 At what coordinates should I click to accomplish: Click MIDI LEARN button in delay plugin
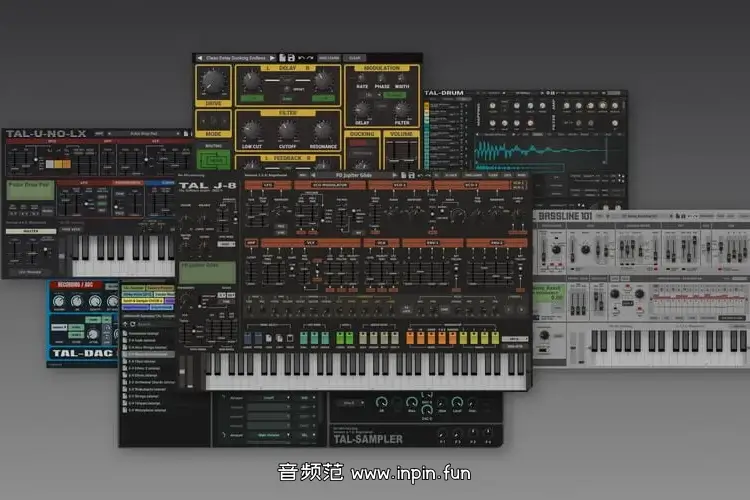(329, 58)
